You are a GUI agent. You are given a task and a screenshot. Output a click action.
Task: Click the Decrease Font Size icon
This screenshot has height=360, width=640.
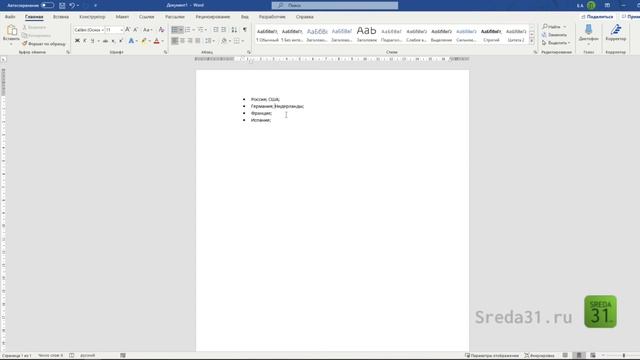click(136, 30)
